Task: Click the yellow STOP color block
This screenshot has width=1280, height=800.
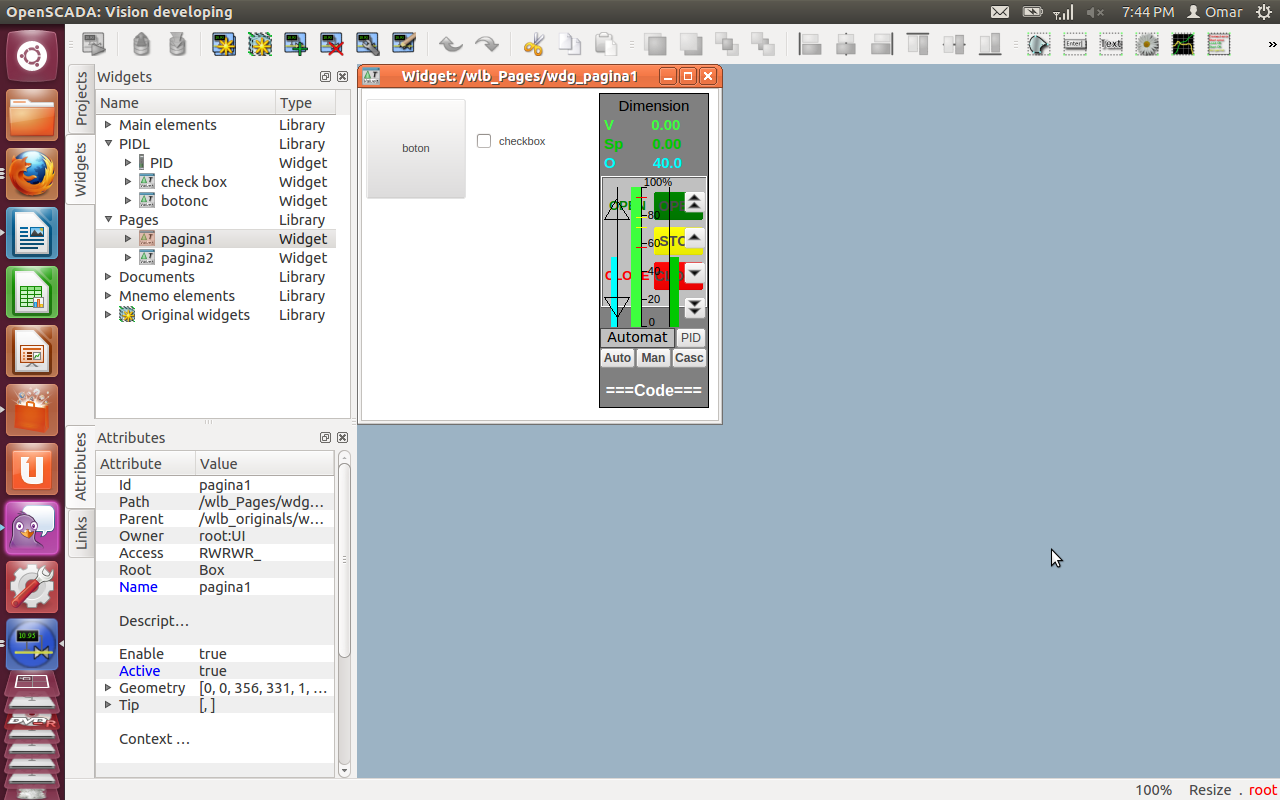Action: coord(669,241)
